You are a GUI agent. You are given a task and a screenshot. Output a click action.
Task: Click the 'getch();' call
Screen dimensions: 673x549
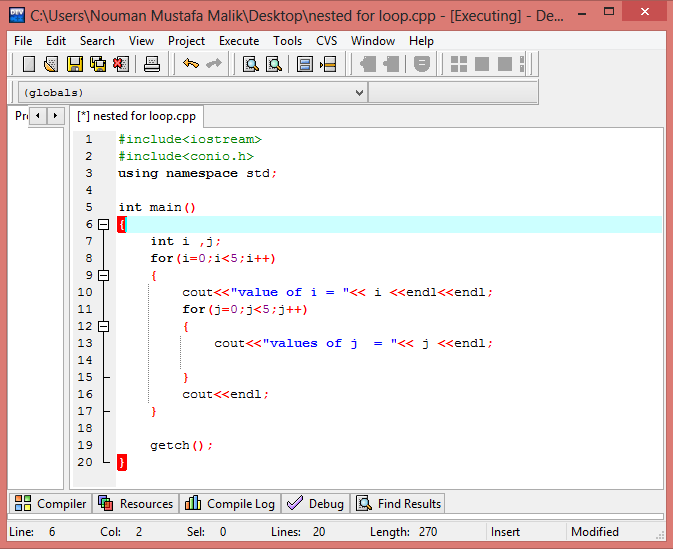(x=182, y=446)
